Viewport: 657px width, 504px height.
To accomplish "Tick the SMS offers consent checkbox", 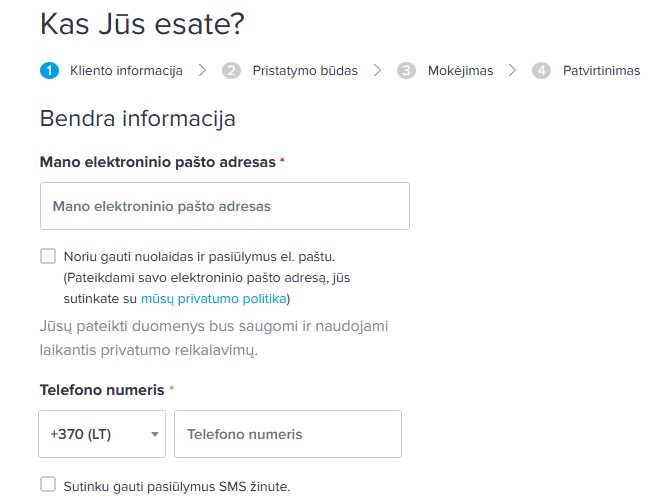I will [x=48, y=485].
